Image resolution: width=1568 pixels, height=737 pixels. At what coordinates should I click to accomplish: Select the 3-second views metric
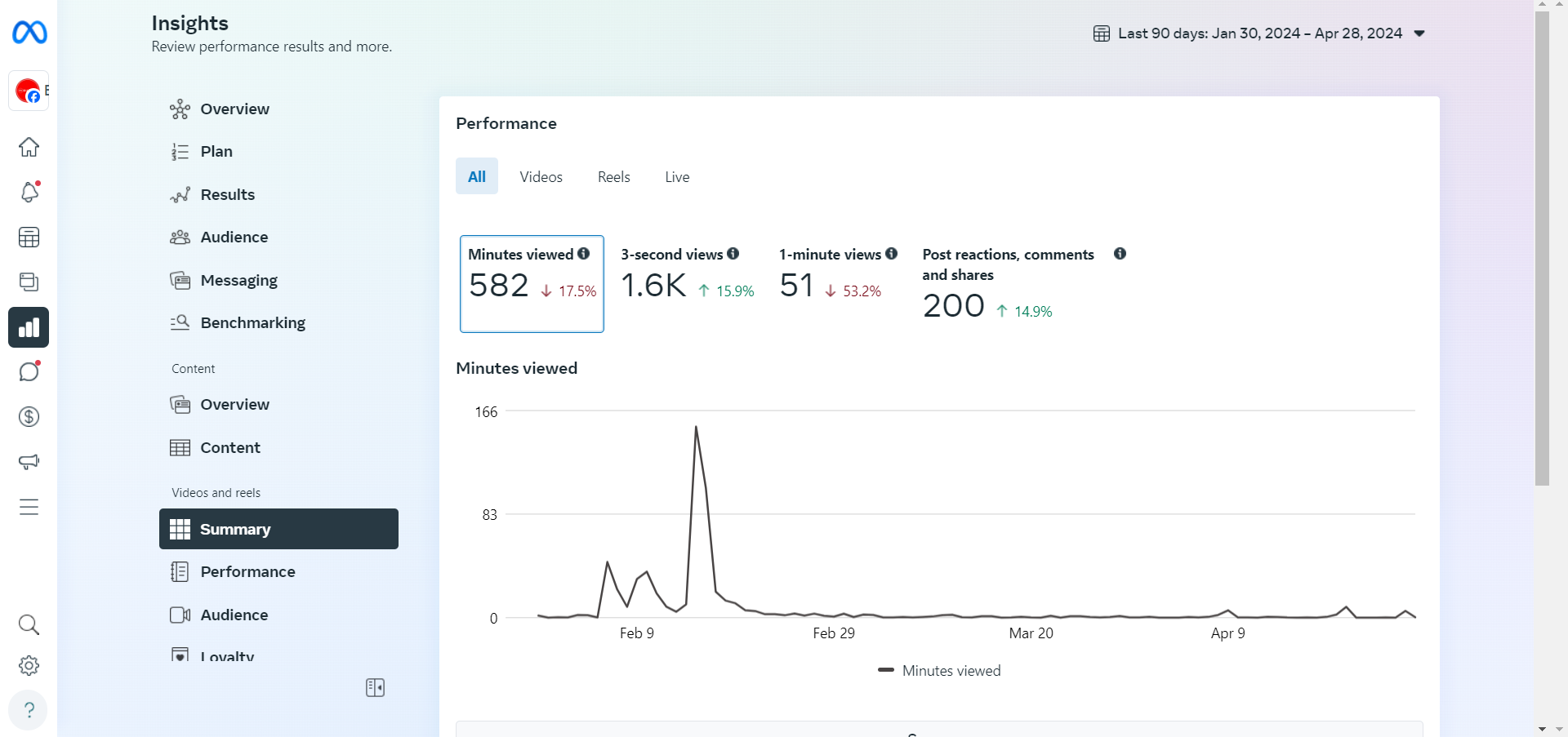tap(688, 276)
